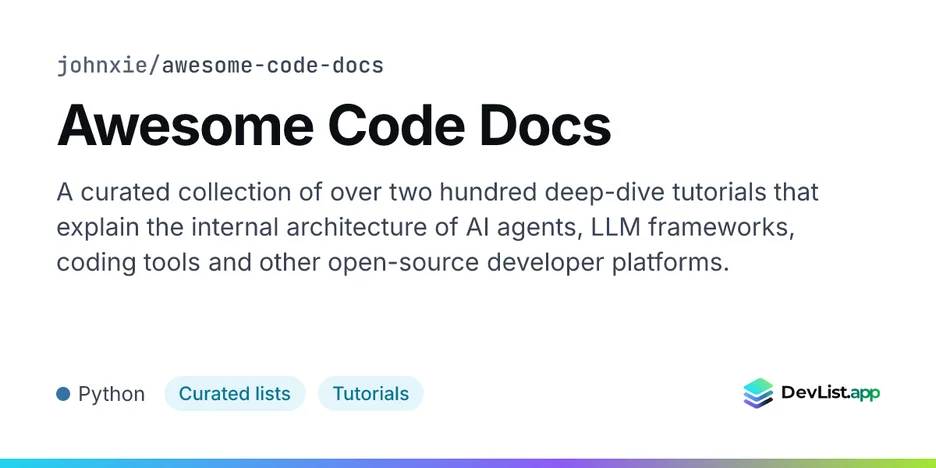
Task: Open the johnxie/awesome-code-docs repository path
Action: point(220,66)
